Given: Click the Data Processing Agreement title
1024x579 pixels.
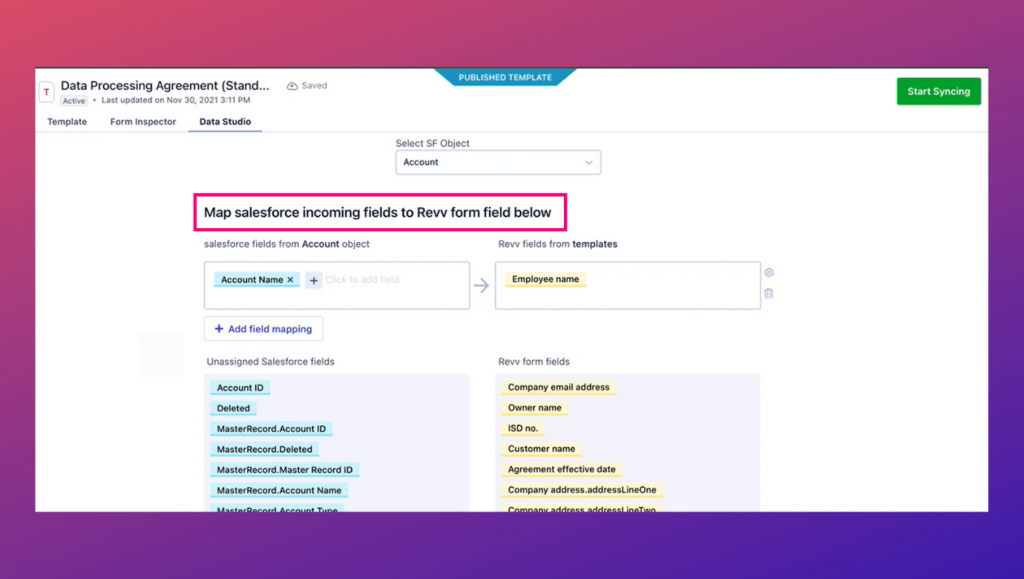Looking at the screenshot, I should pyautogui.click(x=165, y=86).
